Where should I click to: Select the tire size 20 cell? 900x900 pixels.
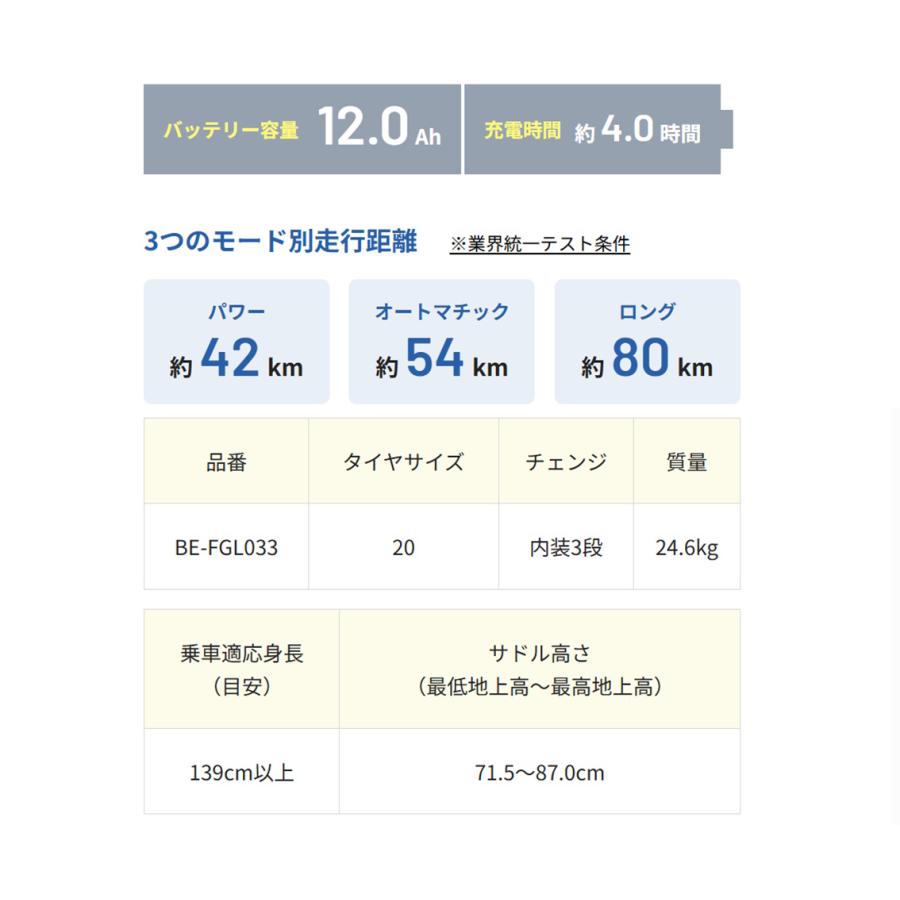point(403,548)
